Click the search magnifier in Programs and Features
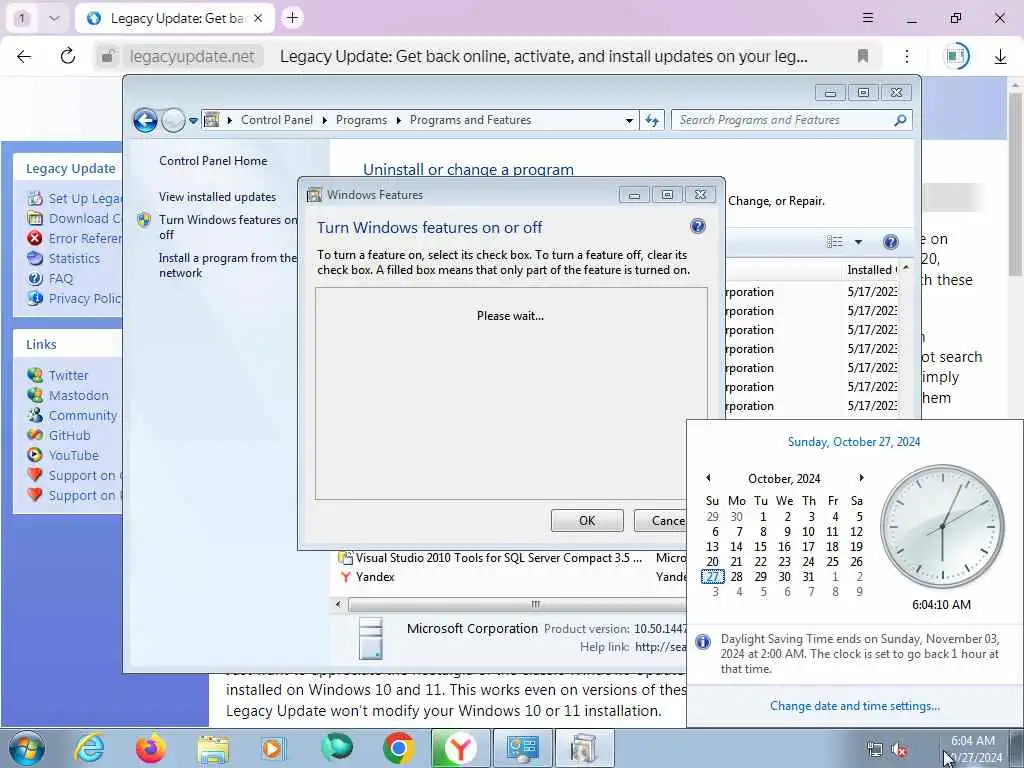 [x=900, y=120]
